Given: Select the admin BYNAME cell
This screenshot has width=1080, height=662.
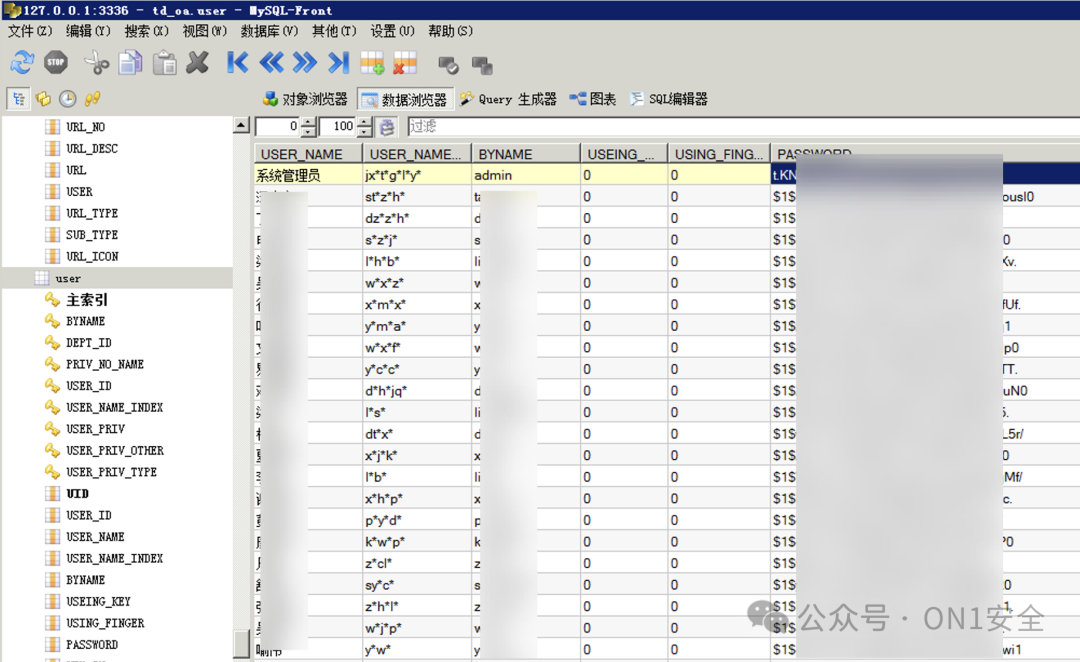Looking at the screenshot, I should point(526,175).
